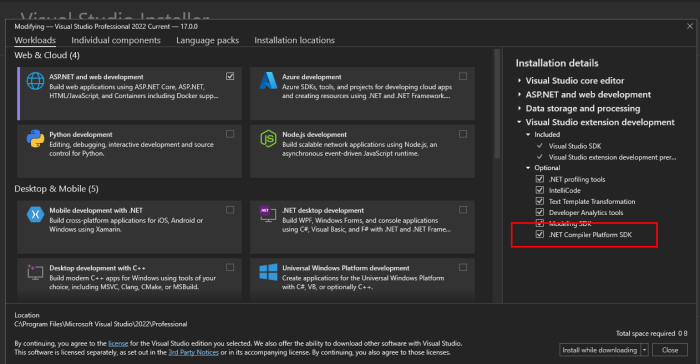Viewport: 700px width, 364px height.
Task: Click the Close button at bottom right
Action: coord(670,350)
